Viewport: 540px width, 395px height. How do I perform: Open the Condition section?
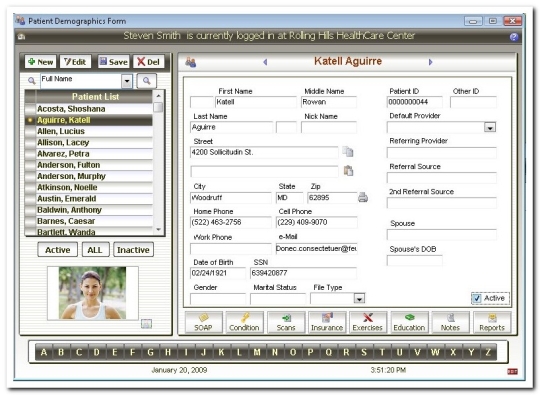click(x=245, y=323)
